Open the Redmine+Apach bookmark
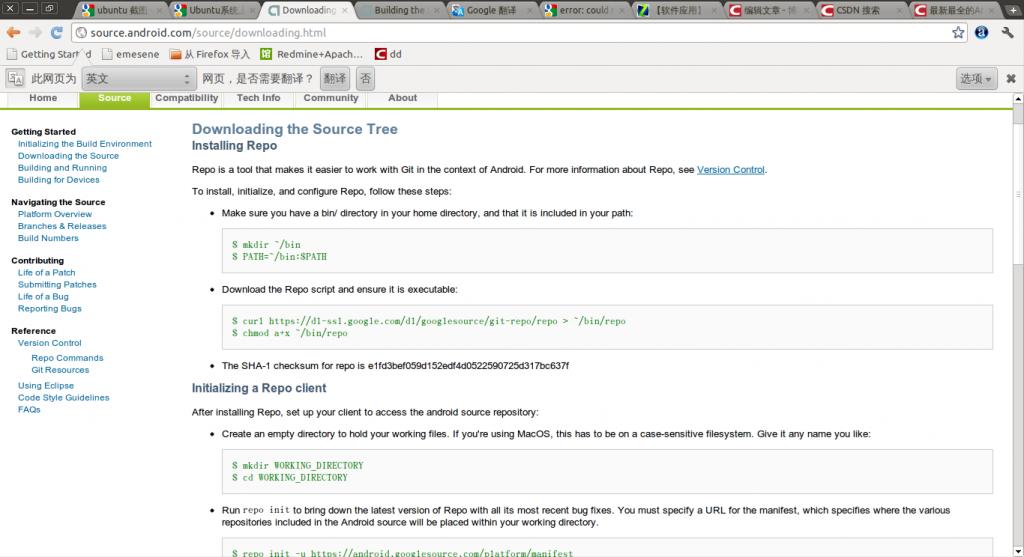 [312, 54]
